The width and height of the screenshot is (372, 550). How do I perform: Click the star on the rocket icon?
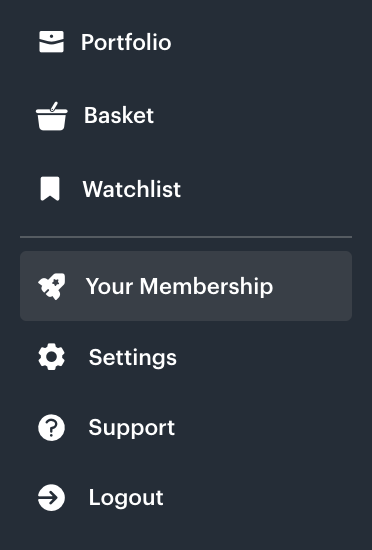tap(55, 282)
